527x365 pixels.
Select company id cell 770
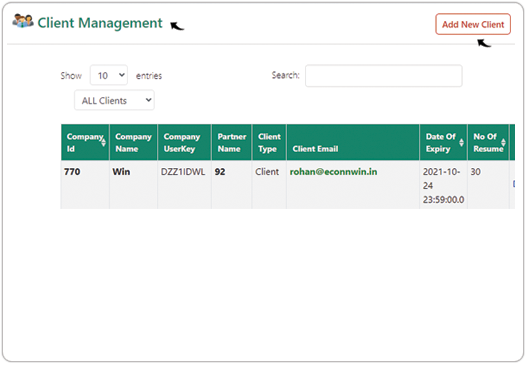[85, 185]
